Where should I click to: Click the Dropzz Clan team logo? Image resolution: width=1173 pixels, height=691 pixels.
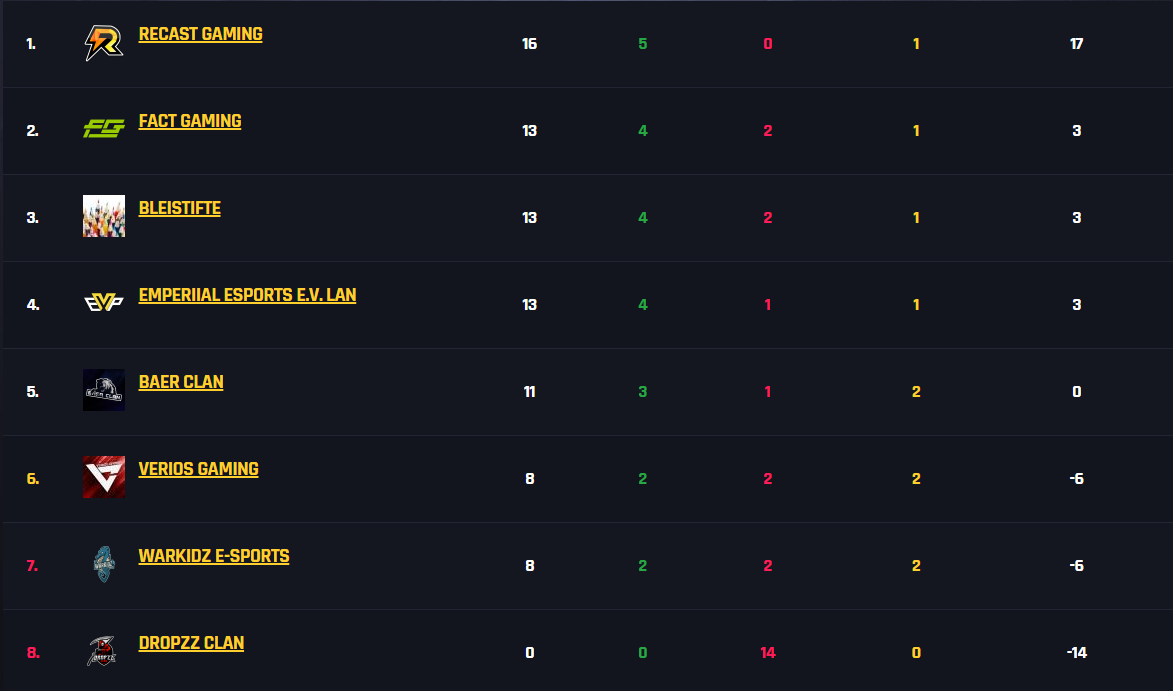(x=102, y=651)
